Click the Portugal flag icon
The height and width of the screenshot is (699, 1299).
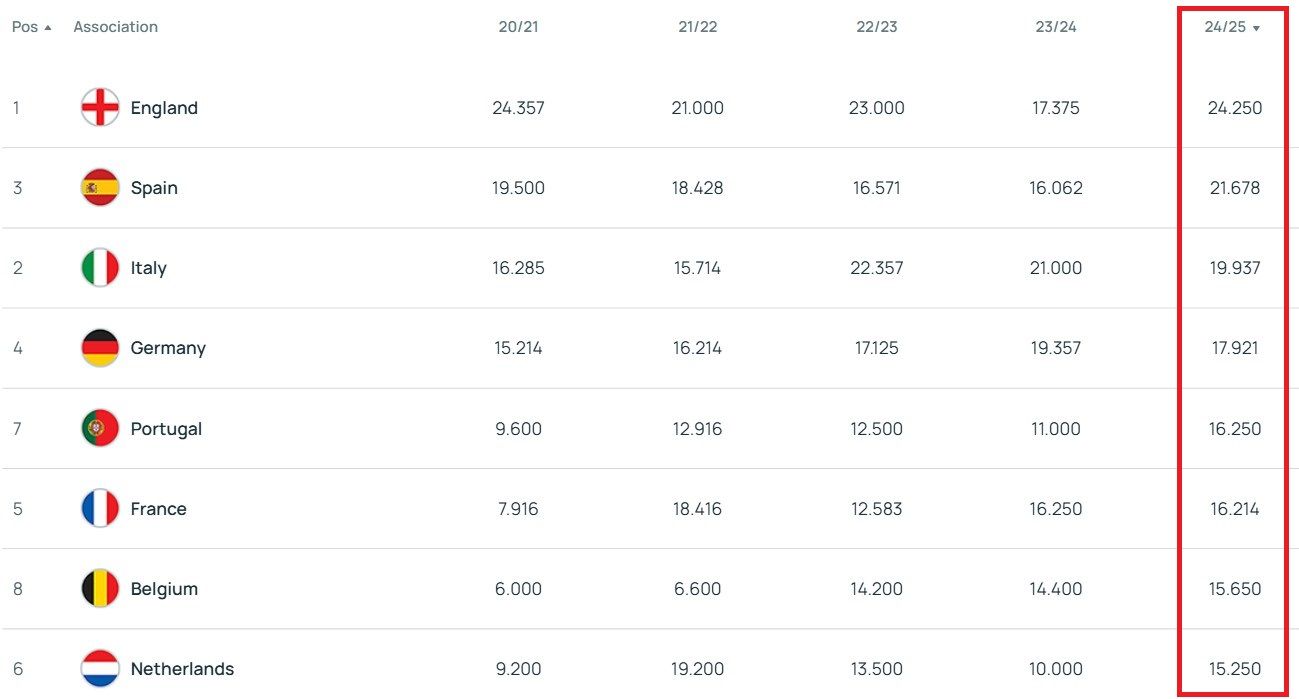100,429
